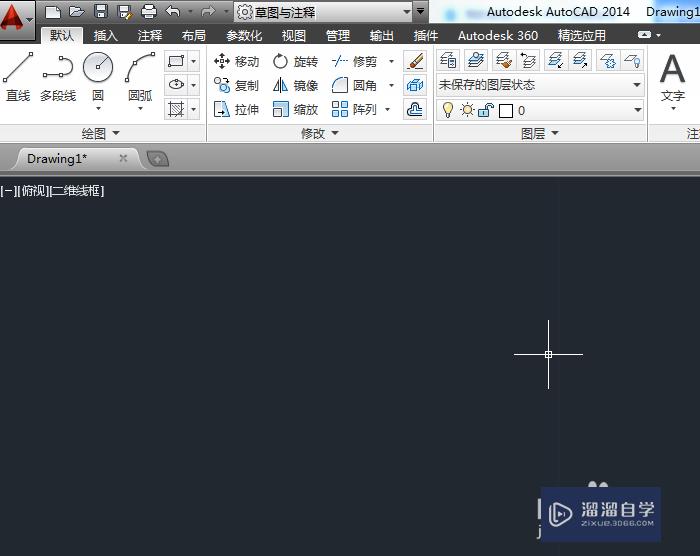Select the Rectangle draw tool
The image size is (700, 556).
pos(176,61)
